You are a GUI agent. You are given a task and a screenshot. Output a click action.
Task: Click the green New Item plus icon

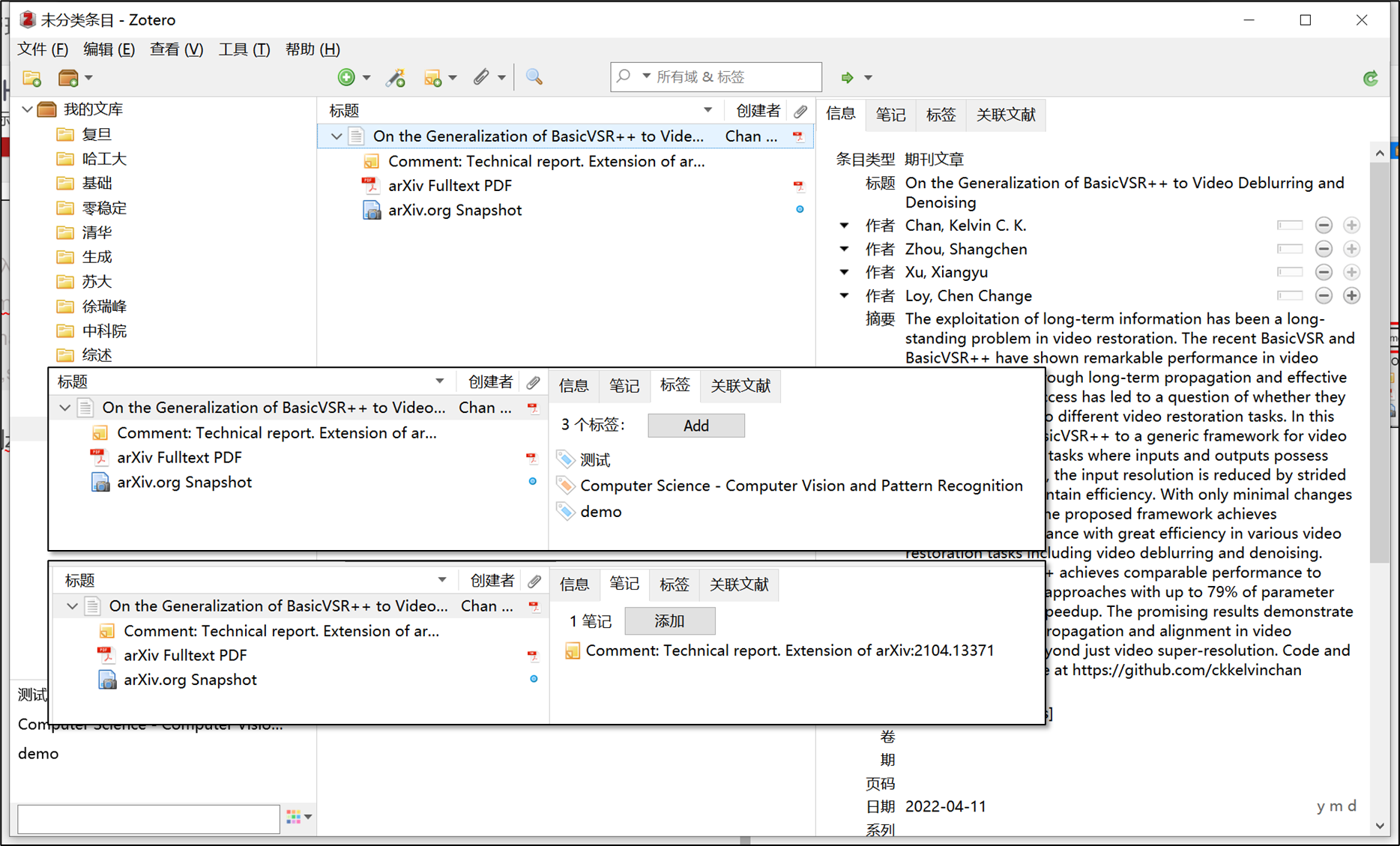346,77
